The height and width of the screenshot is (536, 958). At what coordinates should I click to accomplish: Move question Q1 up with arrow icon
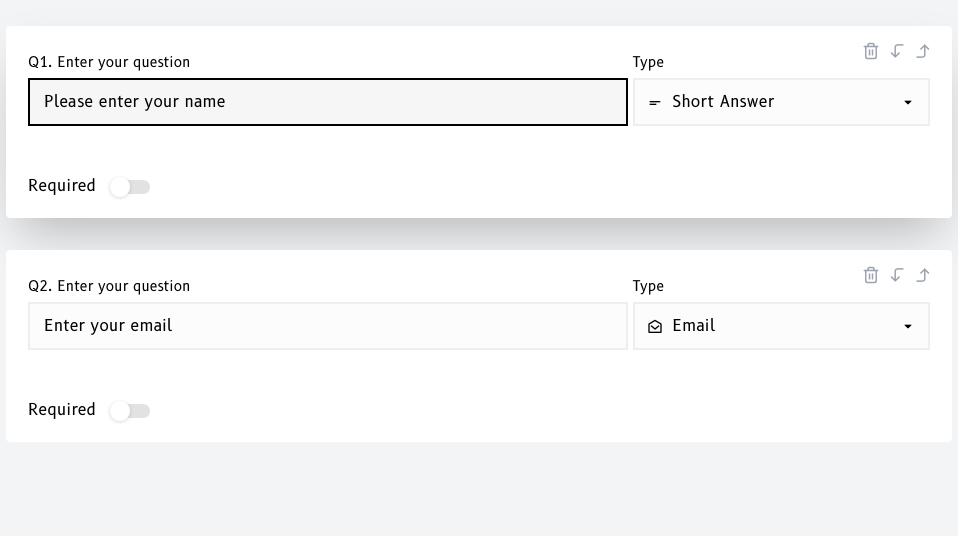[x=923, y=51]
